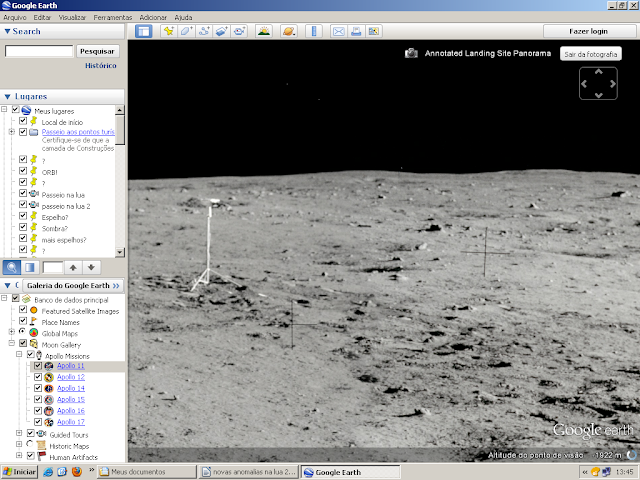Click the Pesquisar search button
The image size is (640, 480).
click(98, 51)
